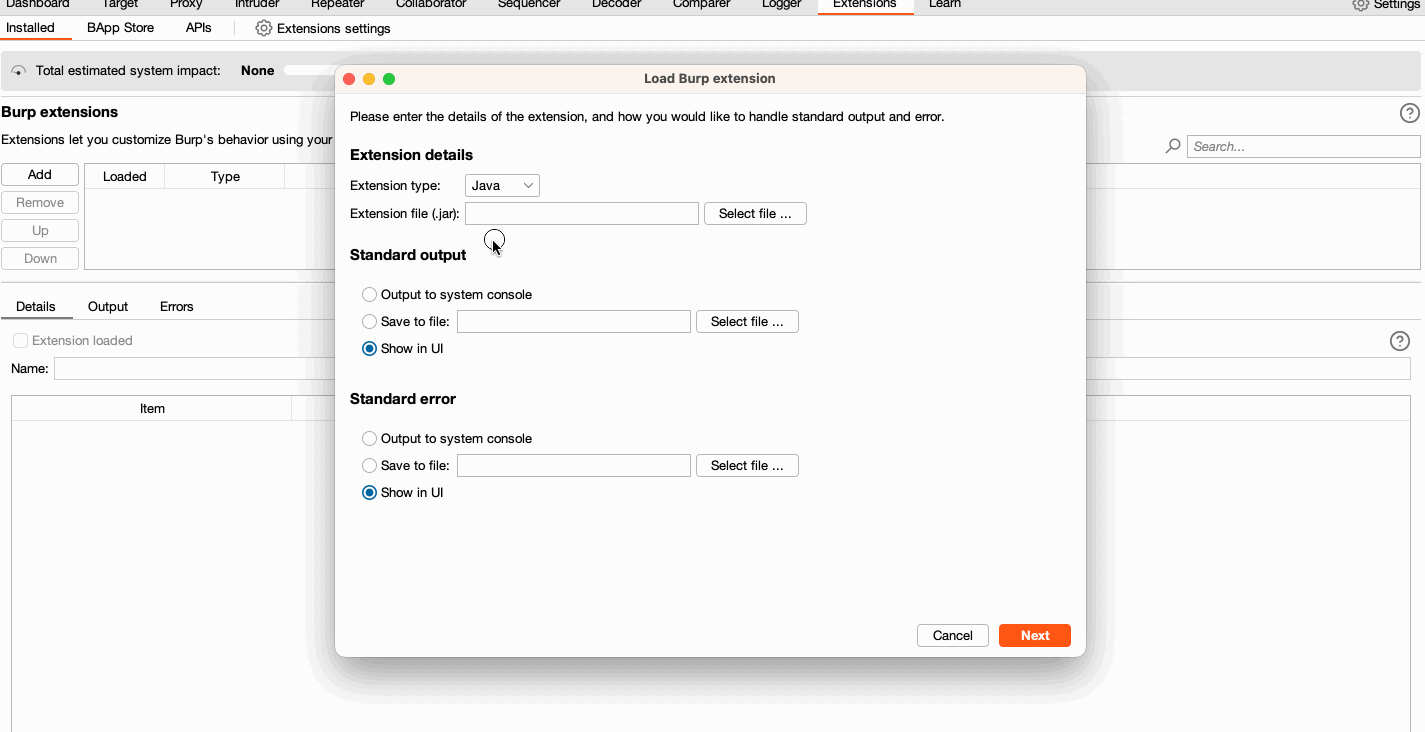Screen dimensions: 1425x732
Task: Open the Sequencer tab
Action: (x=528, y=5)
